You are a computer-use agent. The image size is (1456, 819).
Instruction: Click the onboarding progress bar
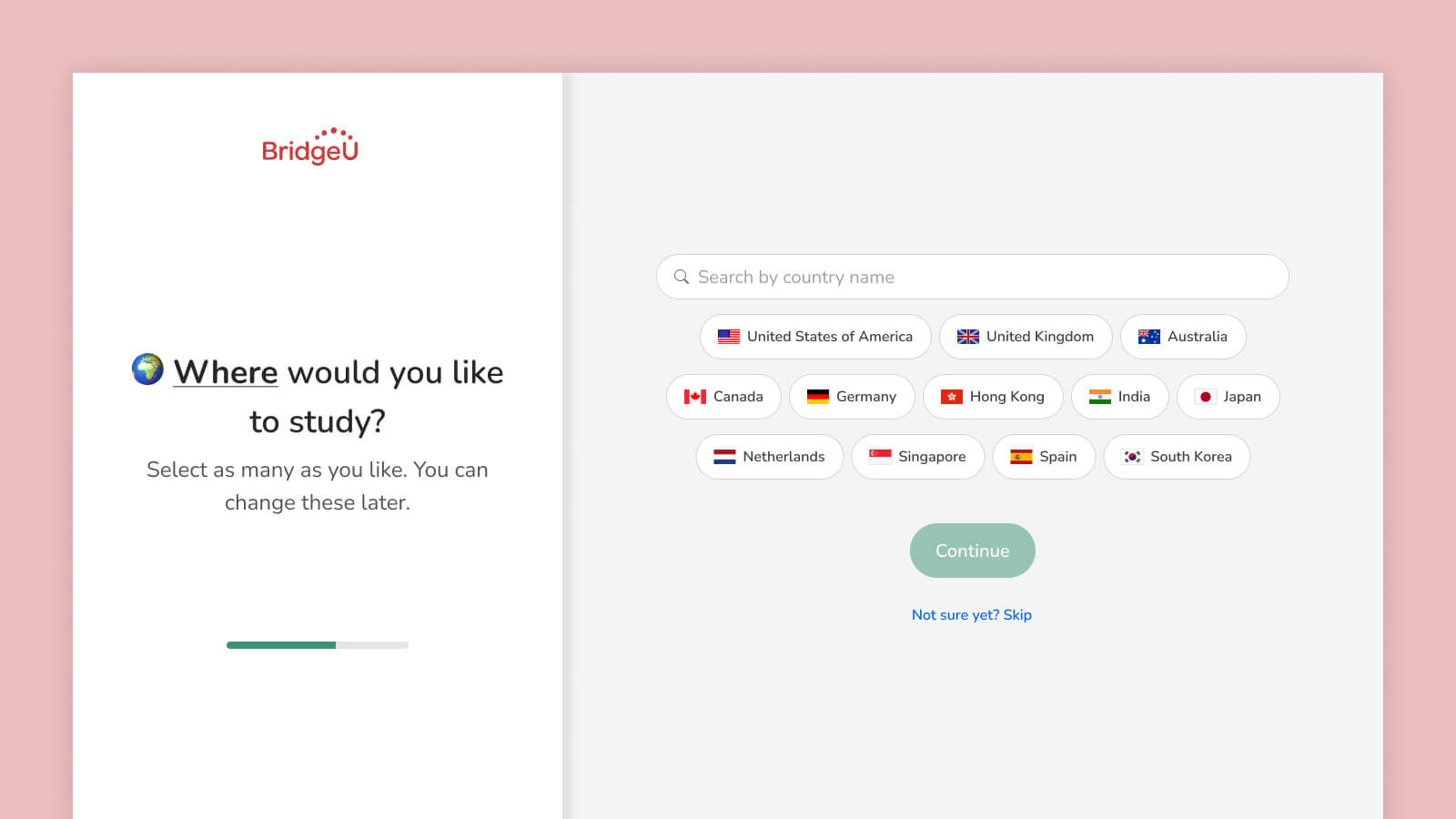tap(316, 645)
